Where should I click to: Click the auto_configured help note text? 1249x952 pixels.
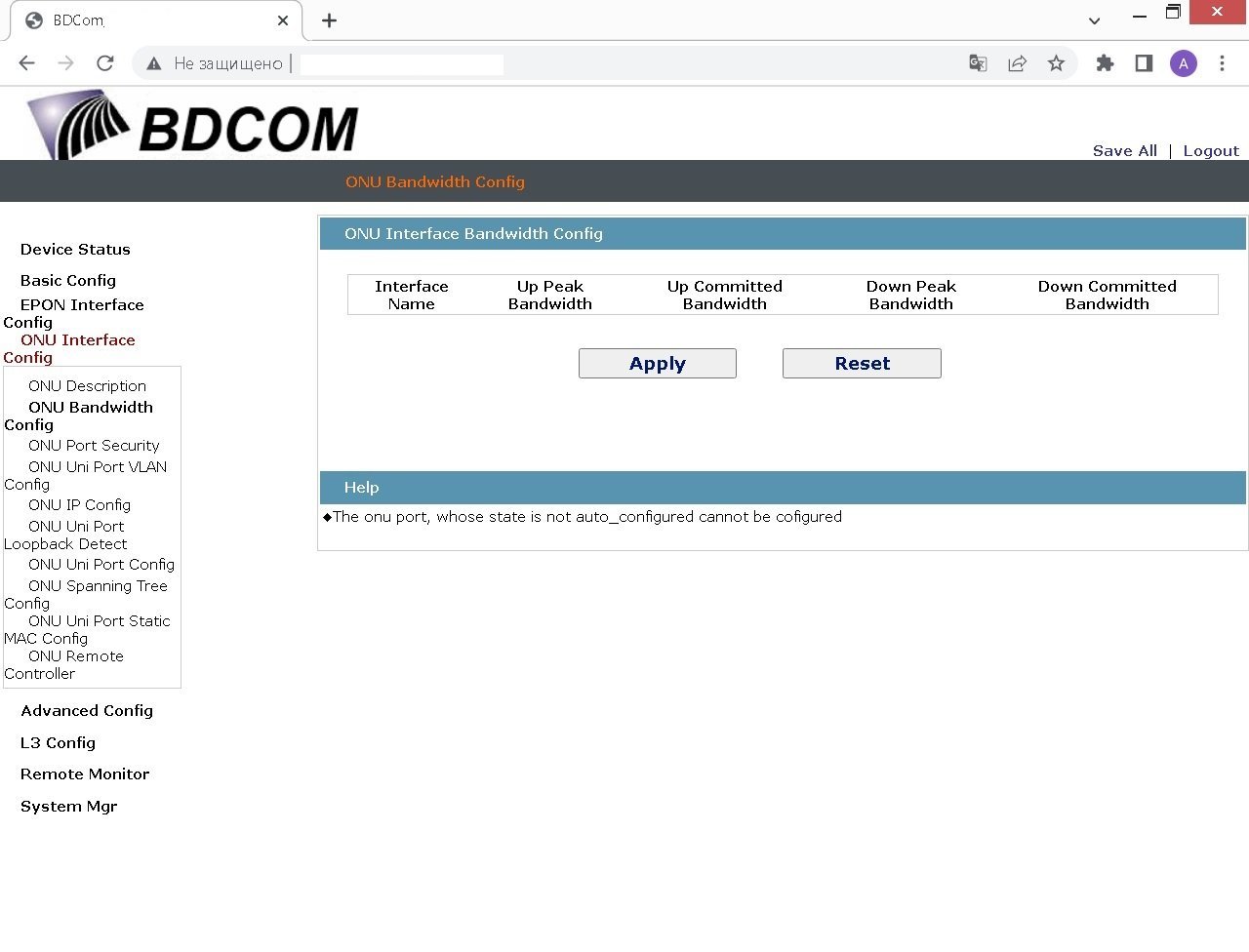click(x=586, y=517)
